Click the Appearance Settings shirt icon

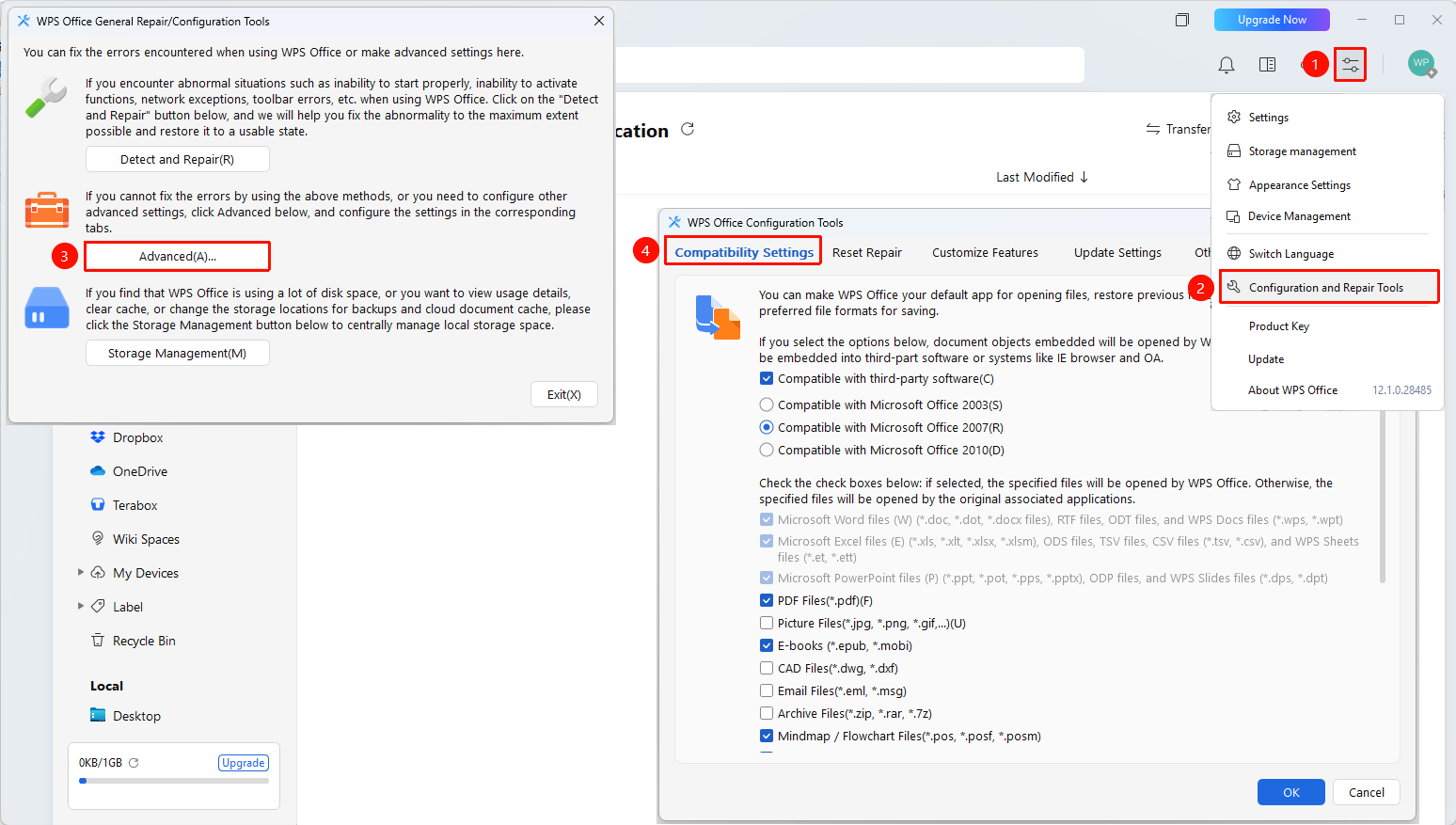1234,184
